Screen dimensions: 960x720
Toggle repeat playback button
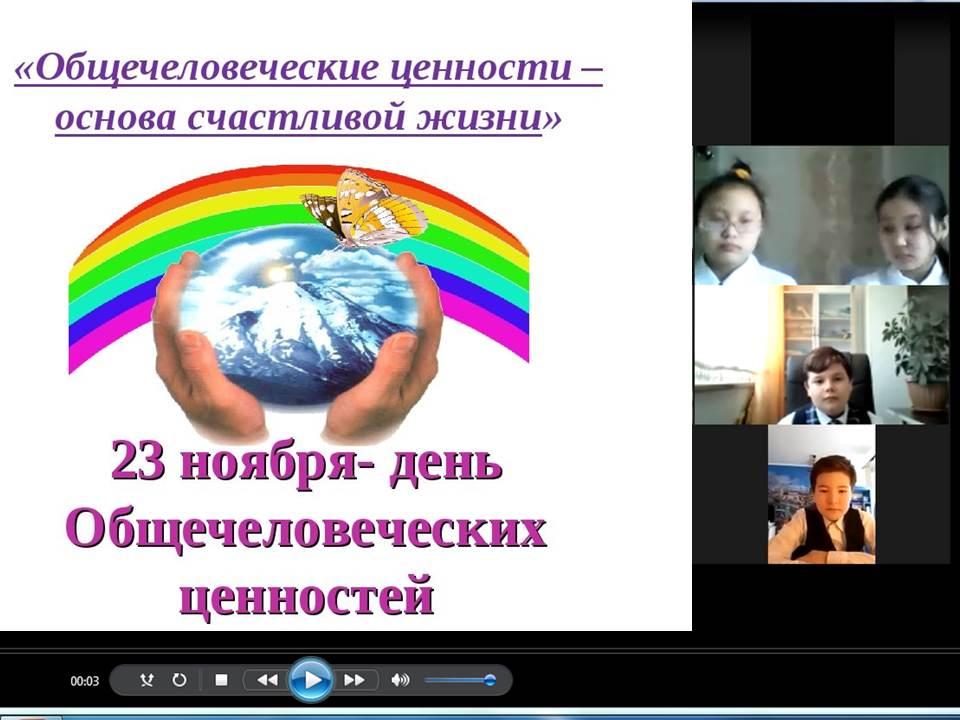[179, 680]
